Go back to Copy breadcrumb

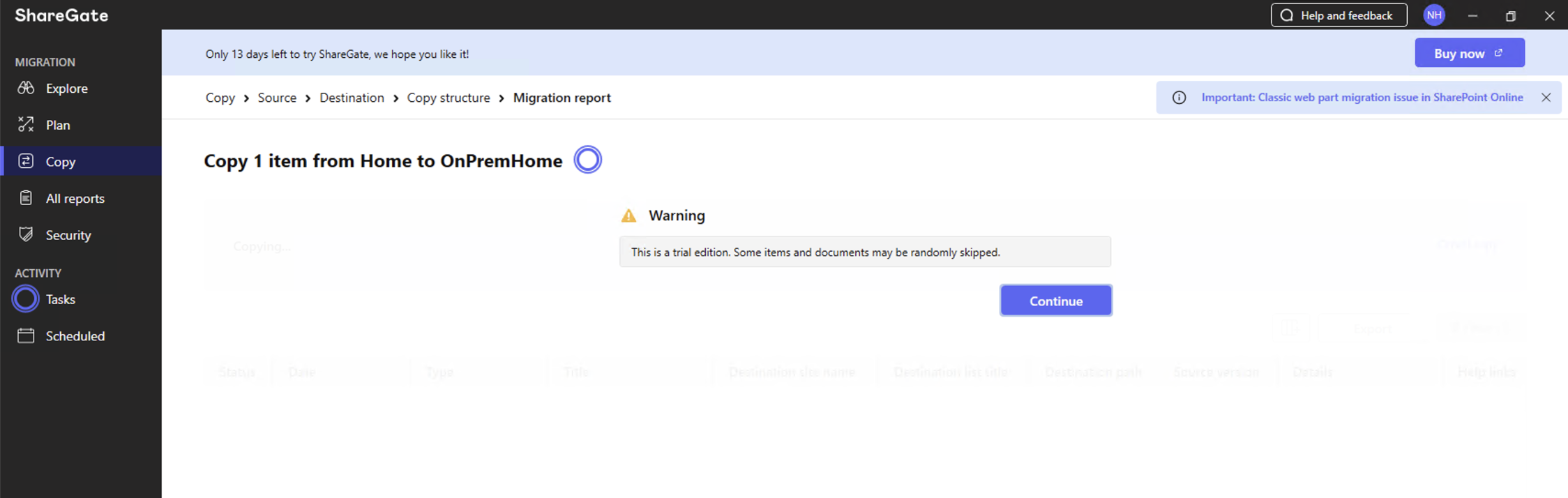point(220,98)
